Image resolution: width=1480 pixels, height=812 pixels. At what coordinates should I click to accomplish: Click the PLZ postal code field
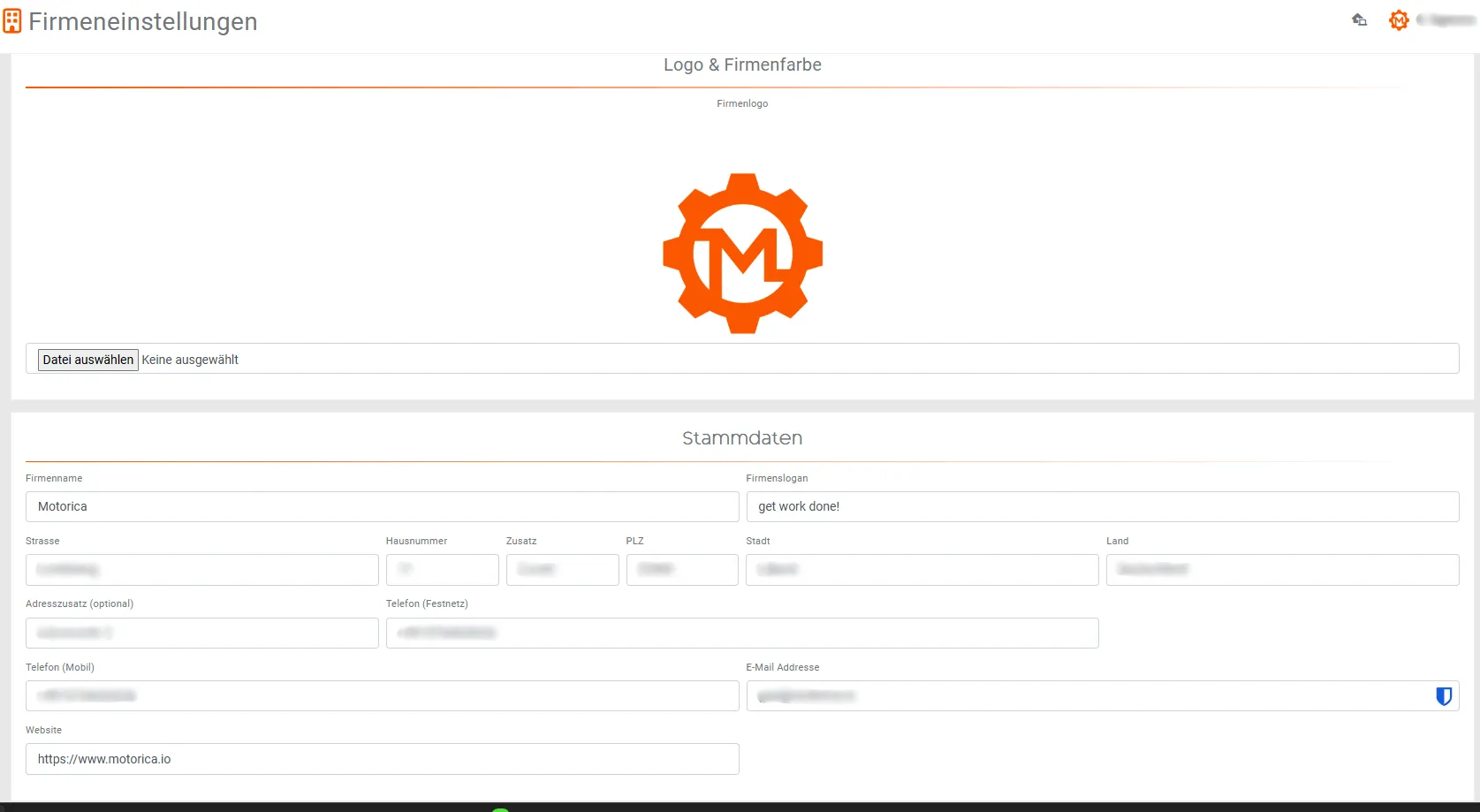click(x=681, y=570)
